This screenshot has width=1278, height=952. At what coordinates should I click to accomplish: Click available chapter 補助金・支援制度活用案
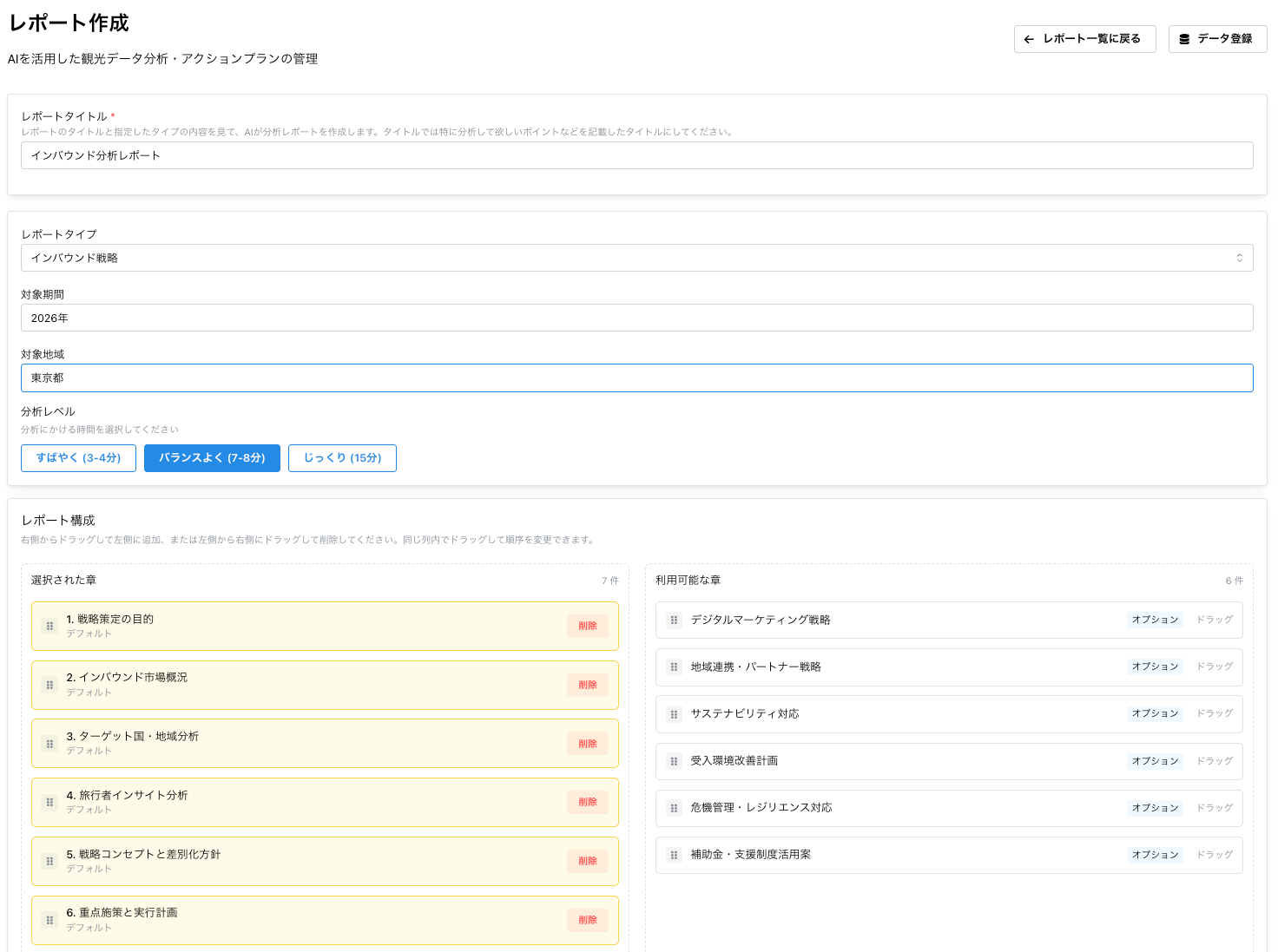(x=750, y=855)
